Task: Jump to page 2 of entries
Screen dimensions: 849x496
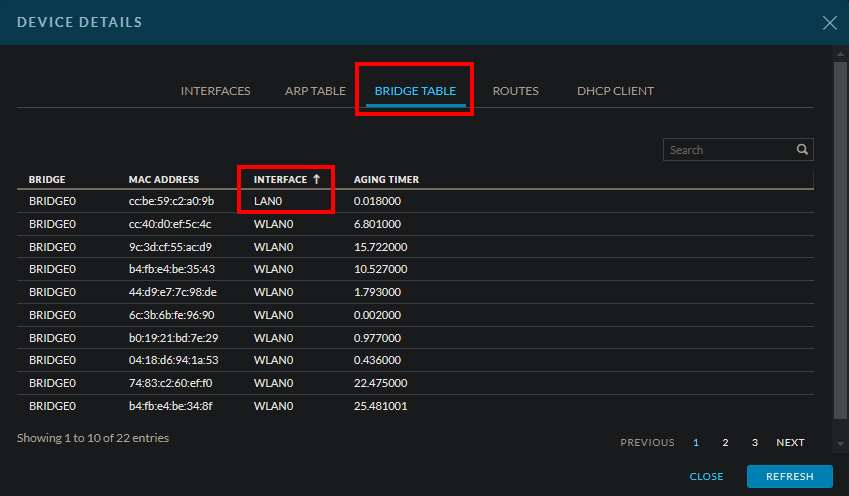Action: [x=725, y=442]
